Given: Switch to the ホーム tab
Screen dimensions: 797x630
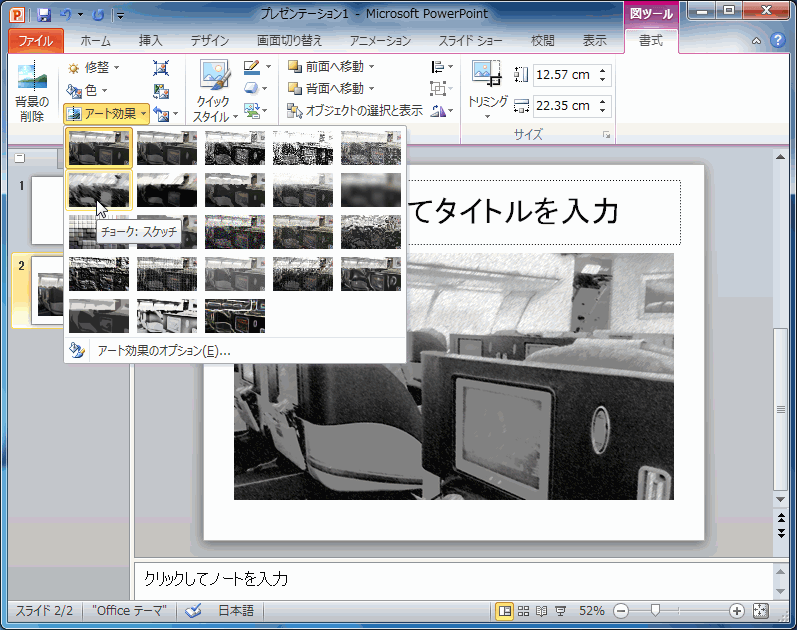Looking at the screenshot, I should pos(96,41).
